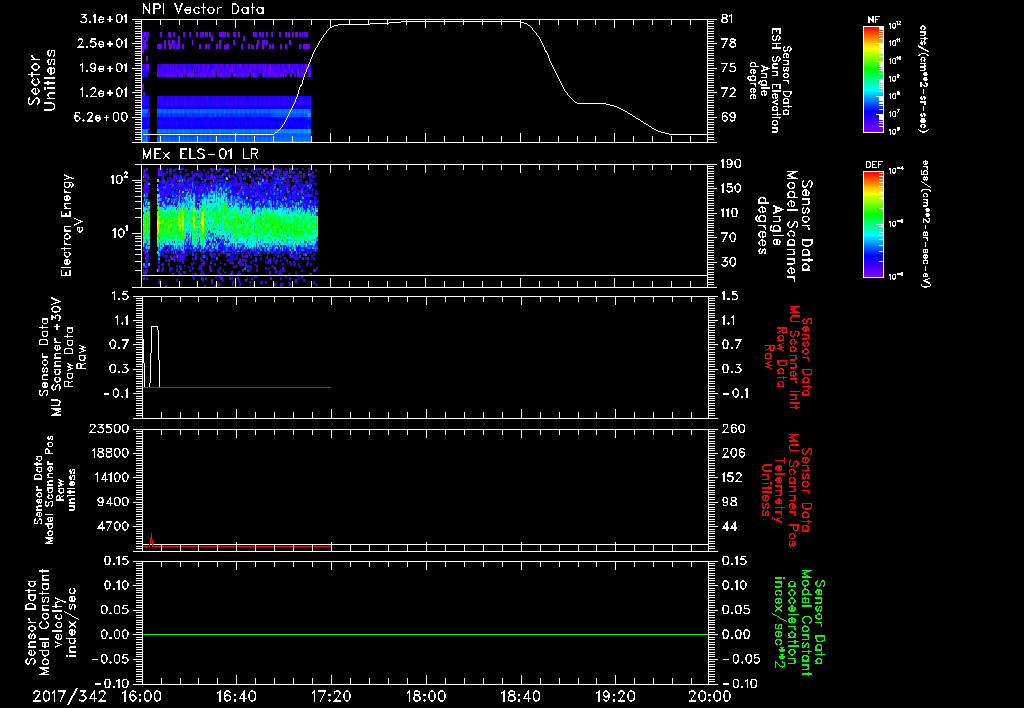Image resolution: width=1024 pixels, height=708 pixels.
Task: Click the 18:00 time tick label
Action: tap(426, 696)
